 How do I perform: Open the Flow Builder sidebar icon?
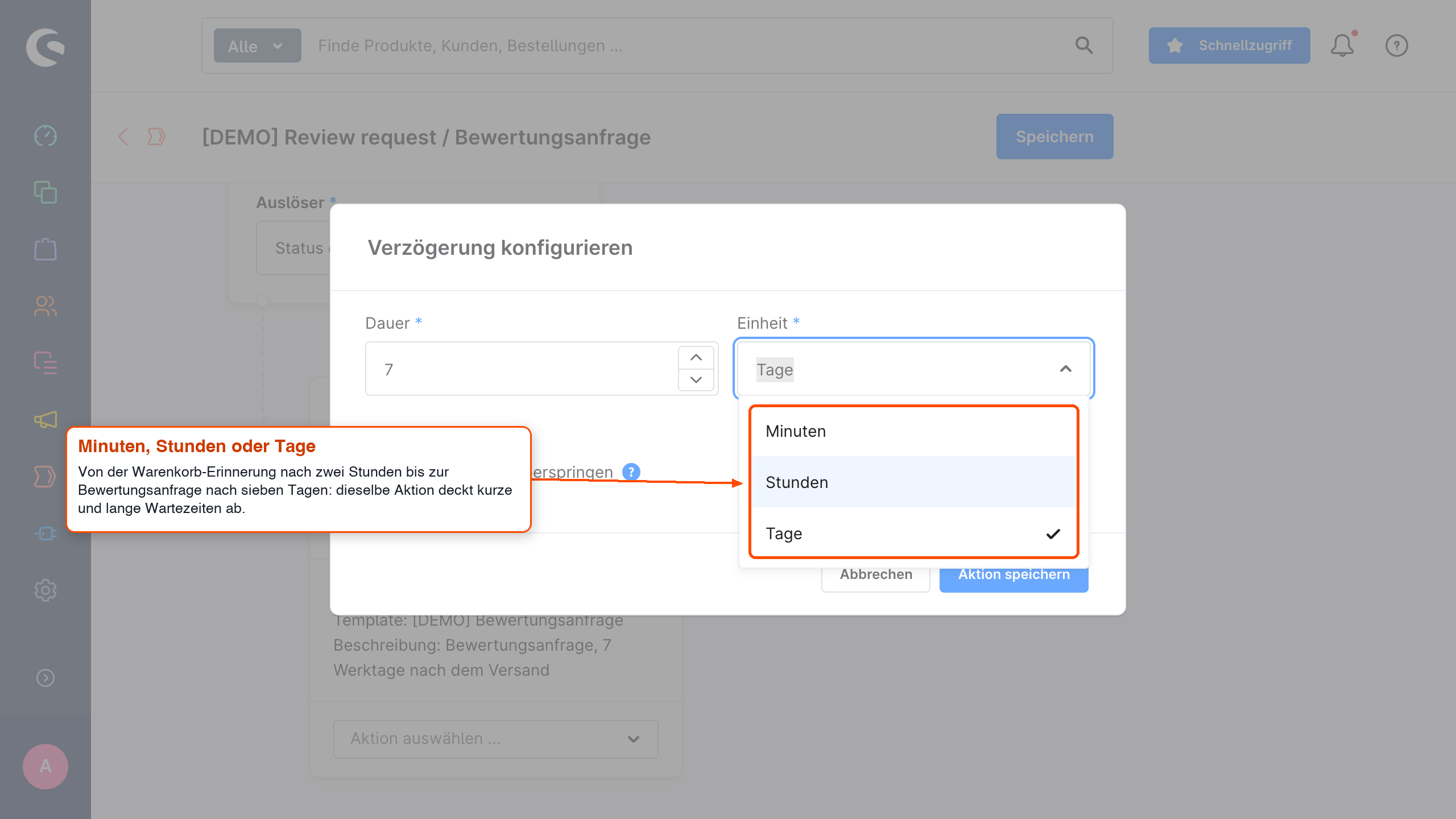point(45,477)
